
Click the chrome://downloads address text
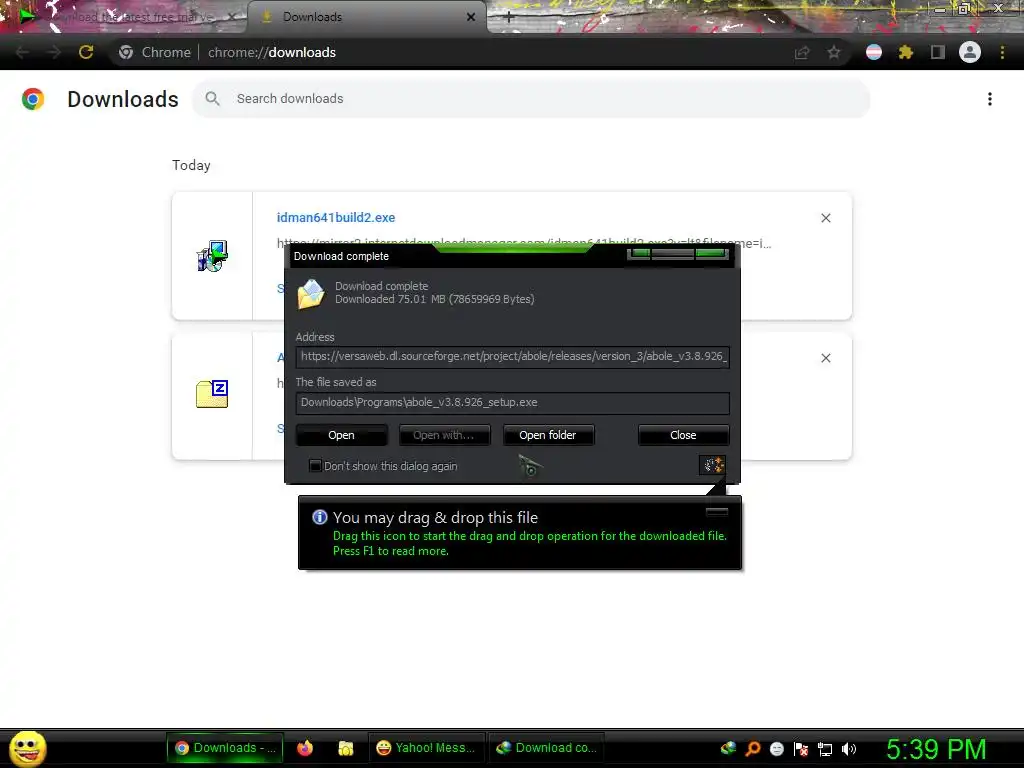(x=272, y=52)
